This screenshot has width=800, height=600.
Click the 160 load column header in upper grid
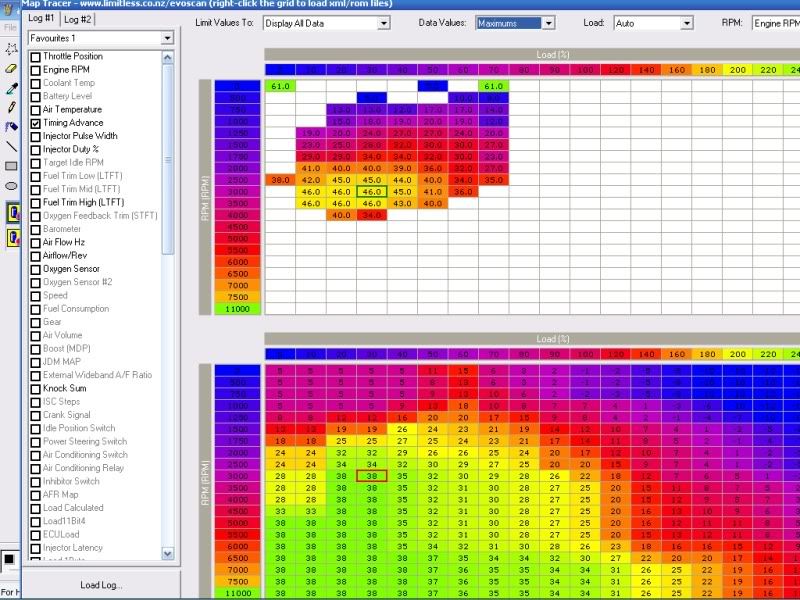tap(677, 70)
